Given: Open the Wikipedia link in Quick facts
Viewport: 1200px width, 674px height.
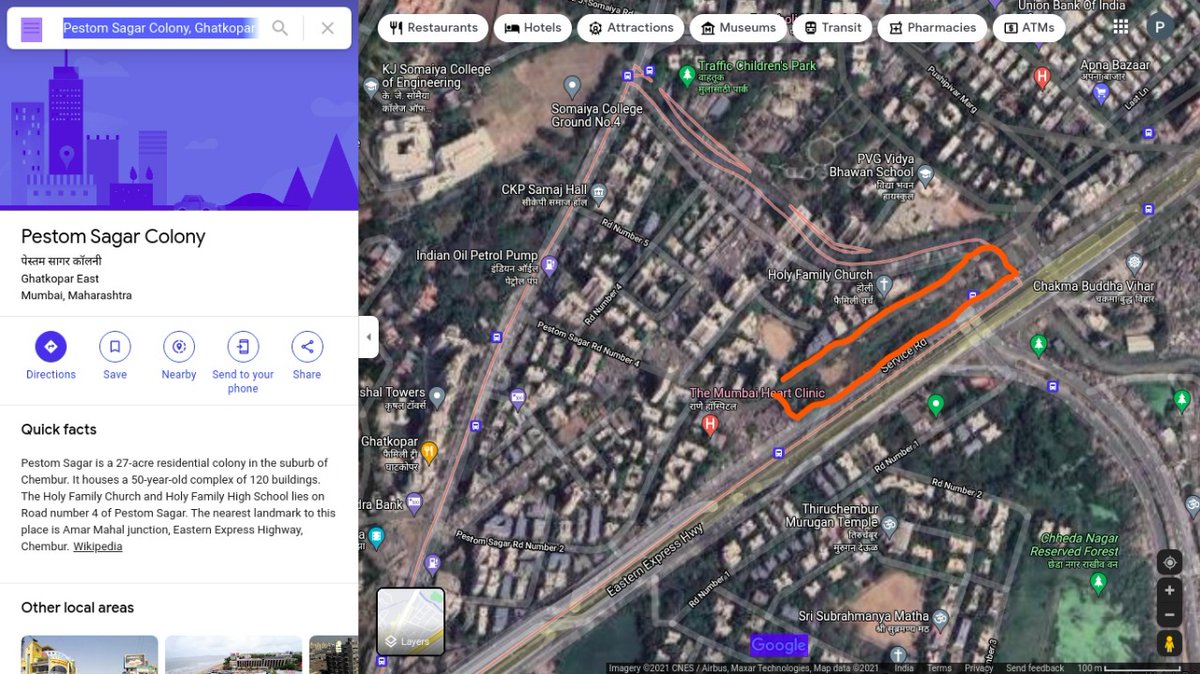Looking at the screenshot, I should [x=98, y=547].
